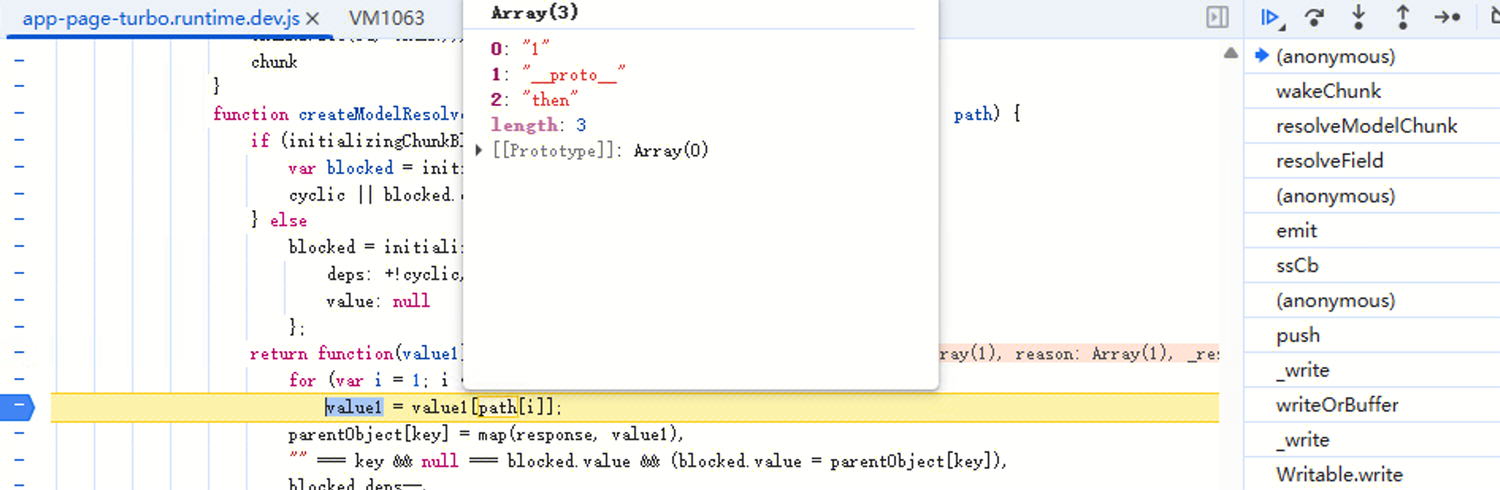Select resolveModelChunk call stack frame
The width and height of the screenshot is (1500, 490).
click(1366, 126)
